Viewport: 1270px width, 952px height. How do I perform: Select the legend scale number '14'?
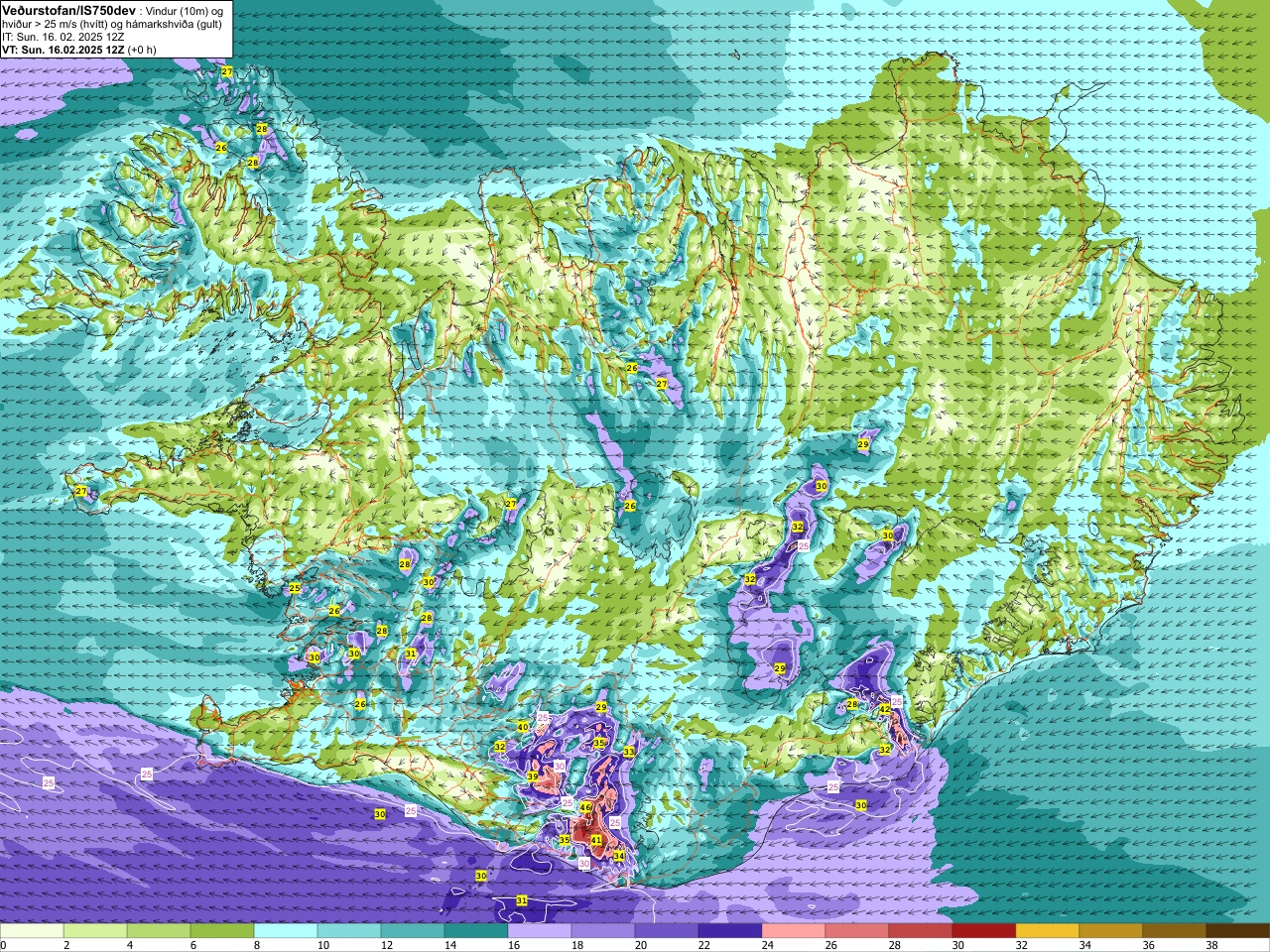[x=450, y=945]
